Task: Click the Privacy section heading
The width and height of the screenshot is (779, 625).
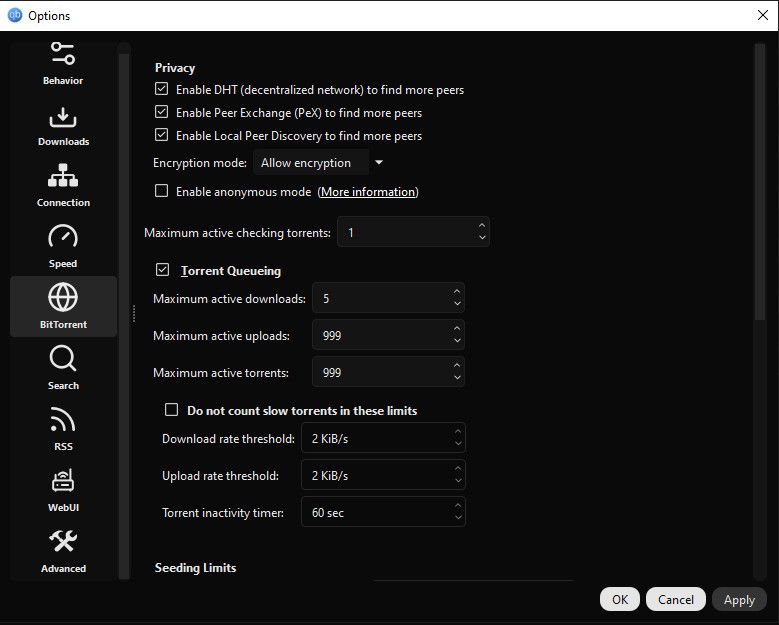Action: [x=175, y=68]
